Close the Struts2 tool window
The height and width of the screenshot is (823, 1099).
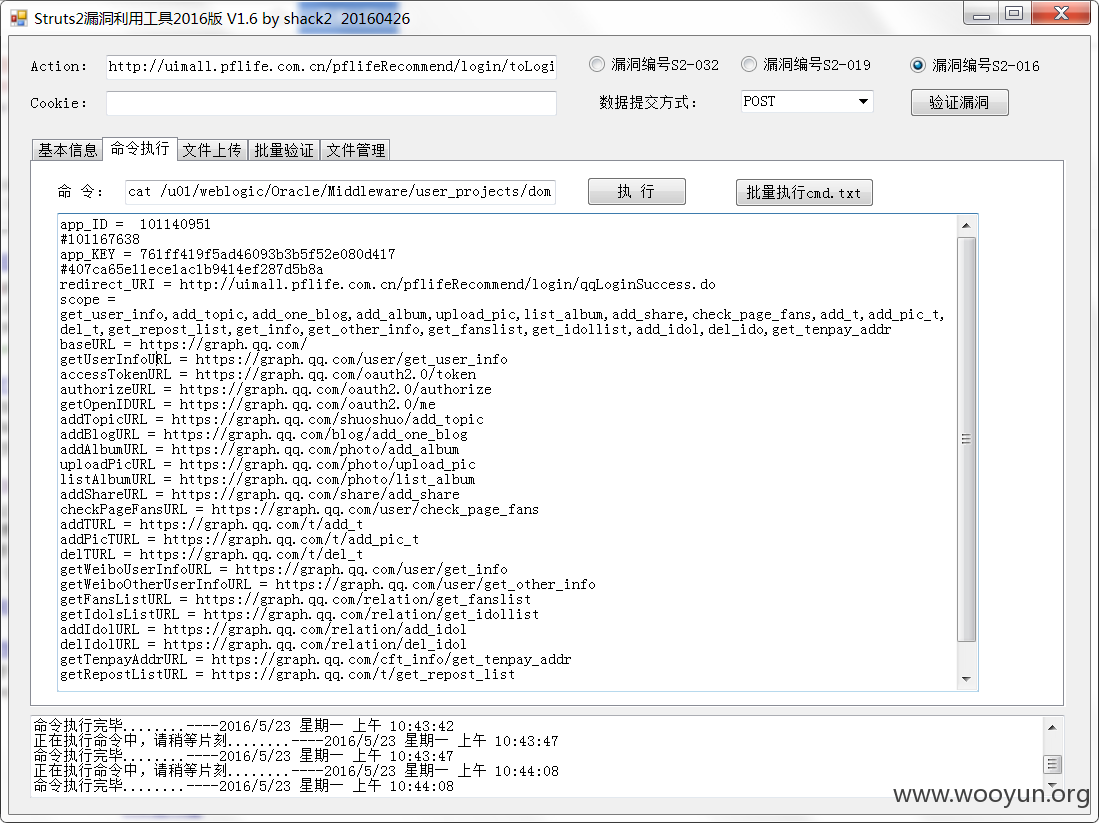1061,13
